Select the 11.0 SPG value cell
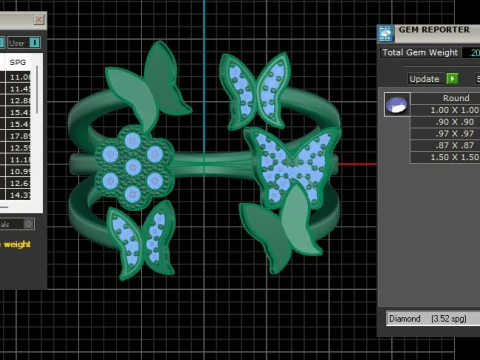 (18, 77)
